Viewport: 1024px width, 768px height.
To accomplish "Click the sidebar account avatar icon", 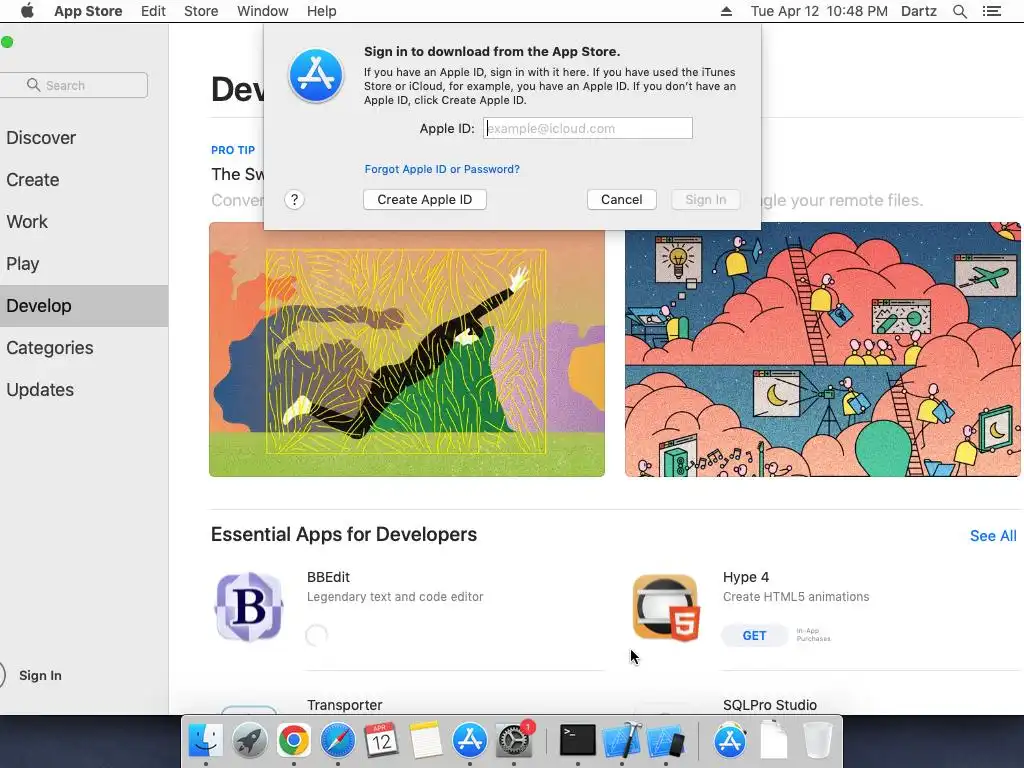I will [x=1, y=675].
